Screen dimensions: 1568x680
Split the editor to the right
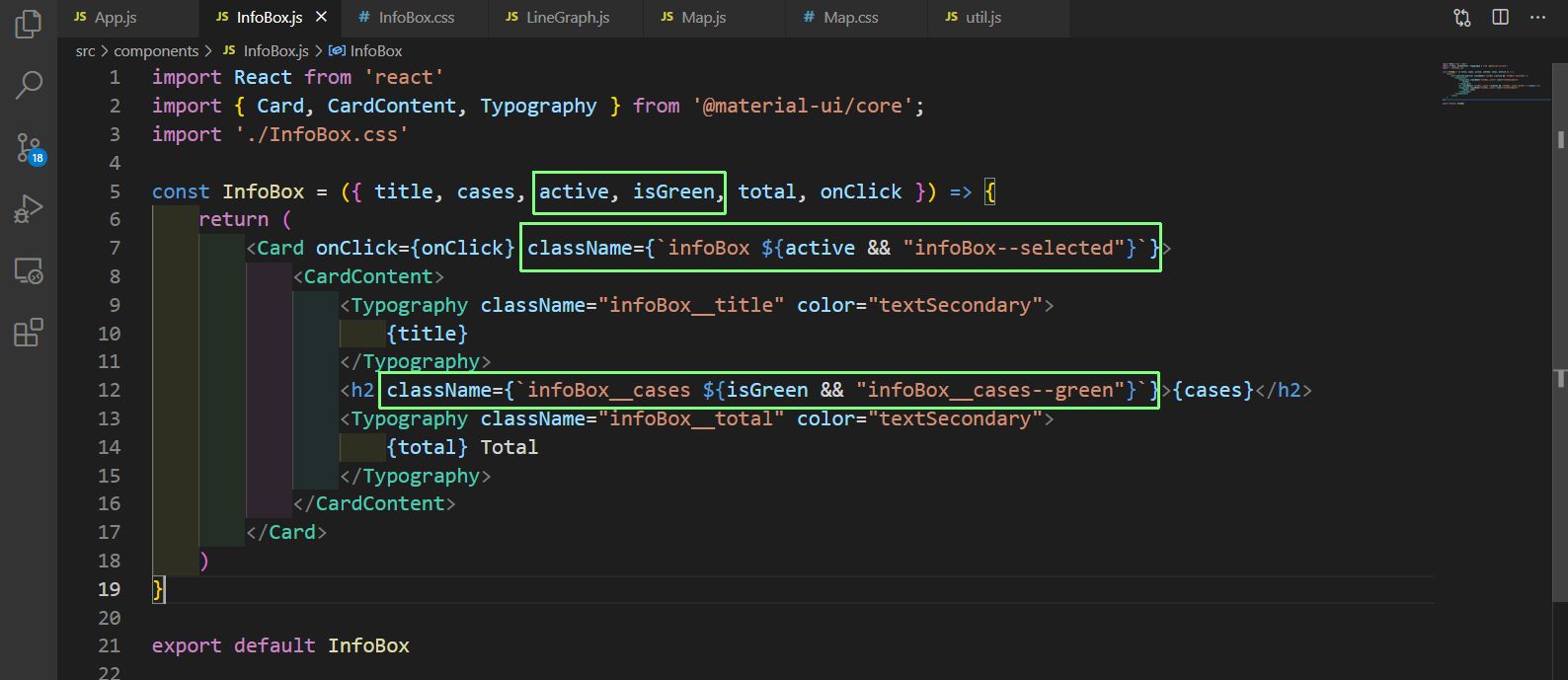1500,17
